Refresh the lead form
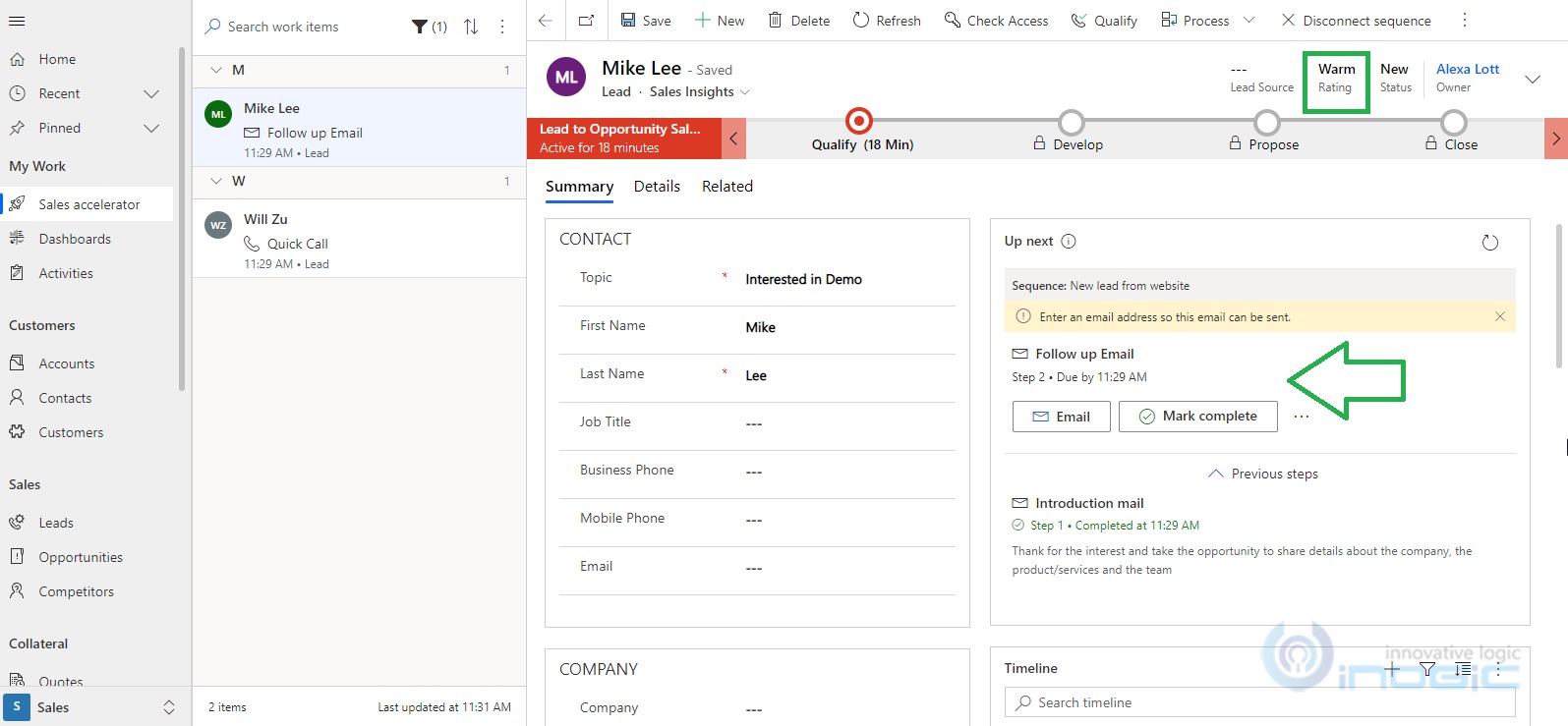This screenshot has height=726, width=1568. [887, 21]
